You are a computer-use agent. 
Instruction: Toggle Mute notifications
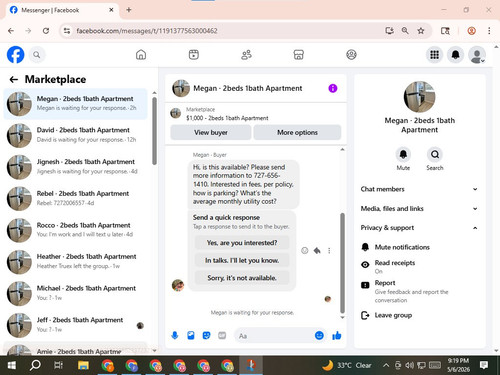402,247
